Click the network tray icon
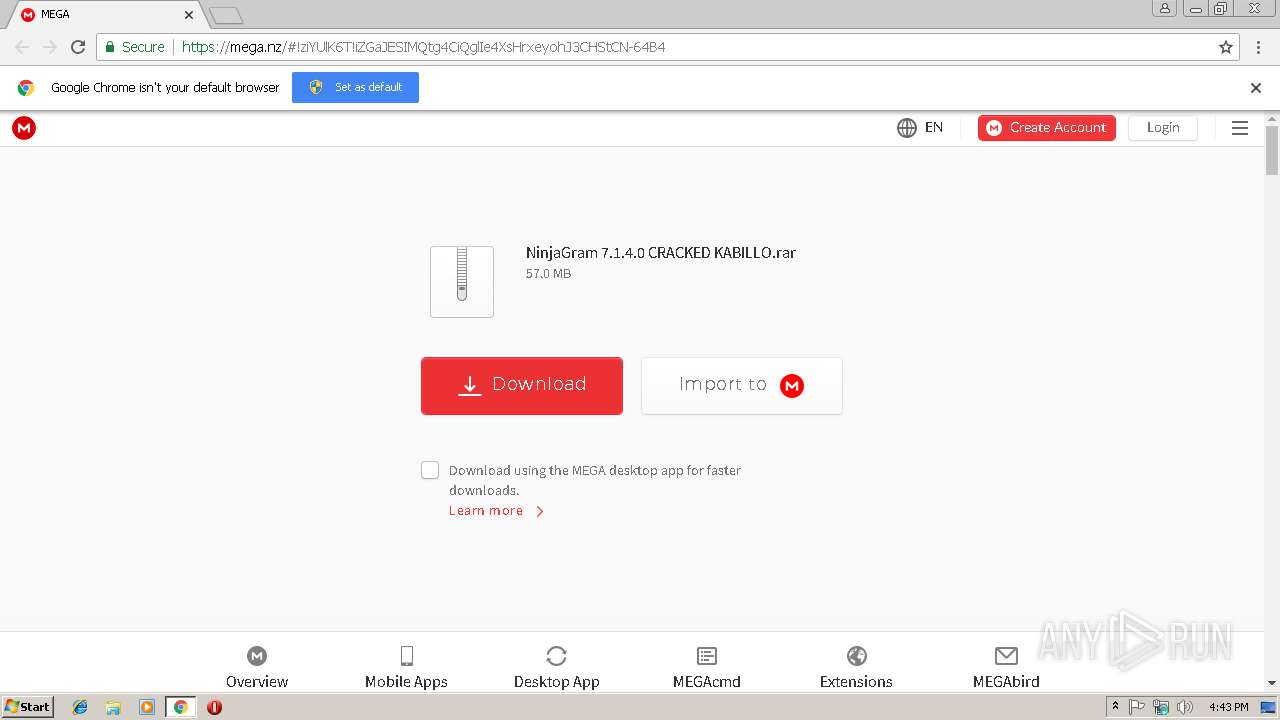Image resolution: width=1280 pixels, height=720 pixels. point(1161,707)
